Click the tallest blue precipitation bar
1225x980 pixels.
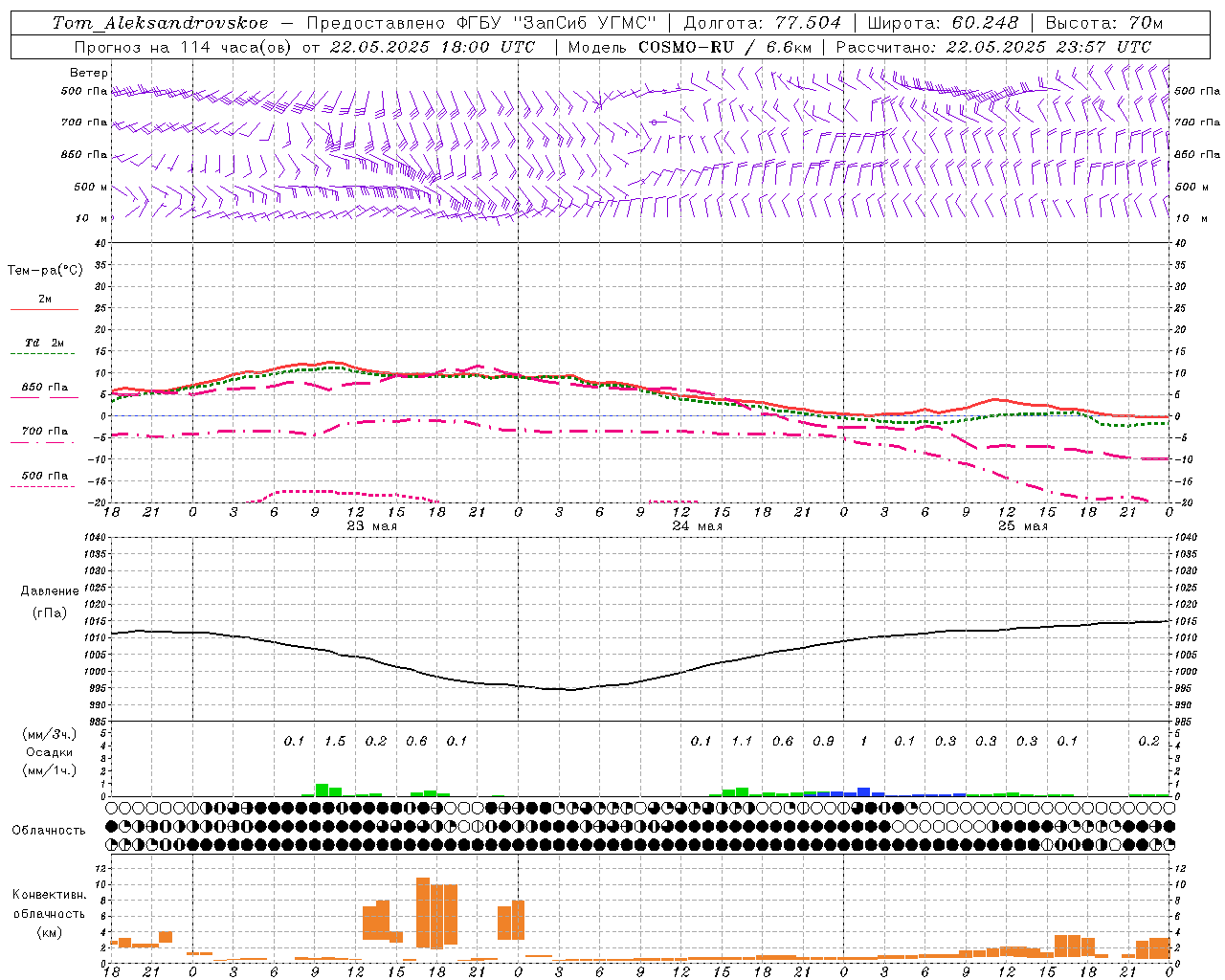coord(864,791)
